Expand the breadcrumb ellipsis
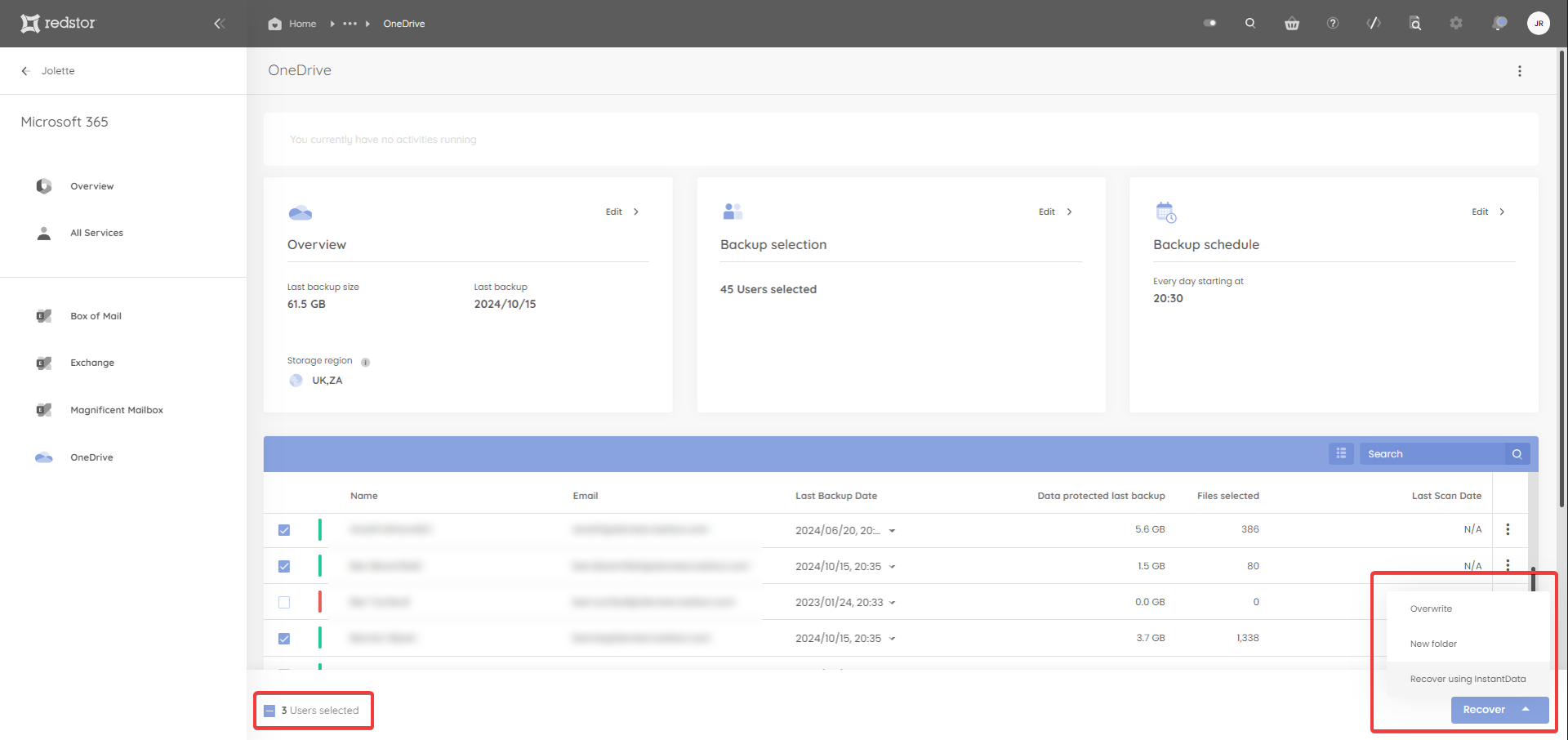The width and height of the screenshot is (1568, 740). (x=350, y=24)
